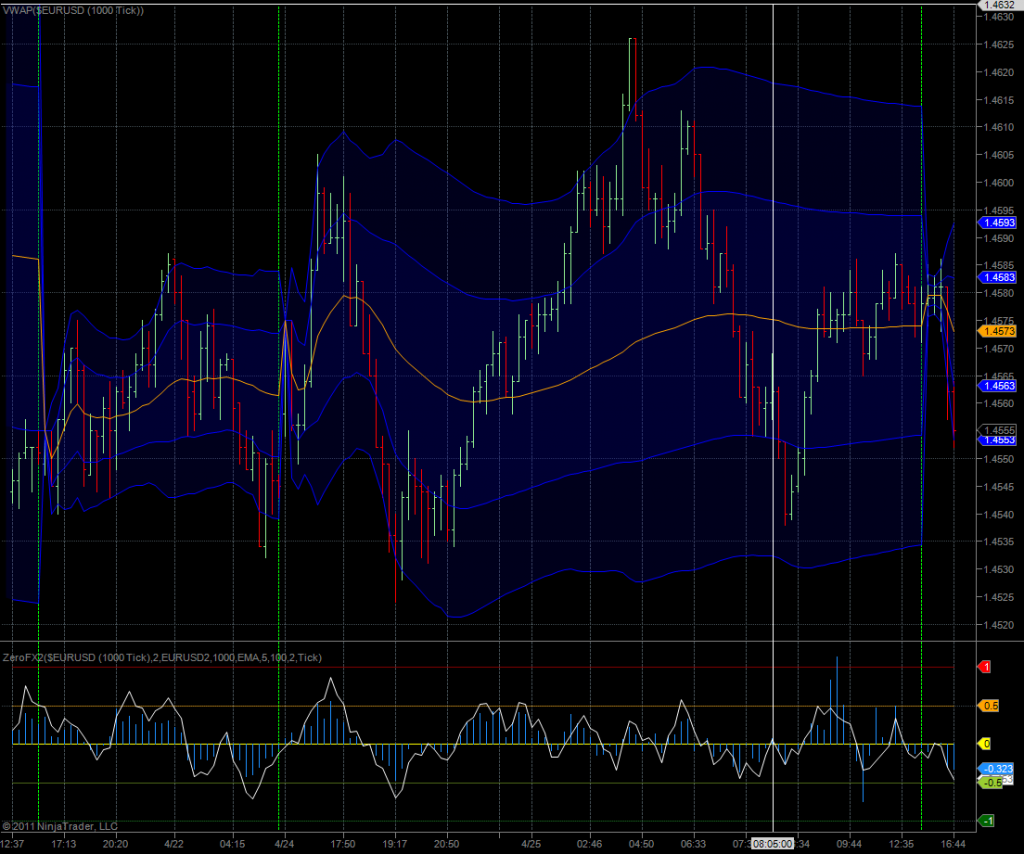Select the orange 0.5 level marker
This screenshot has width=1024, height=854.
[990, 706]
